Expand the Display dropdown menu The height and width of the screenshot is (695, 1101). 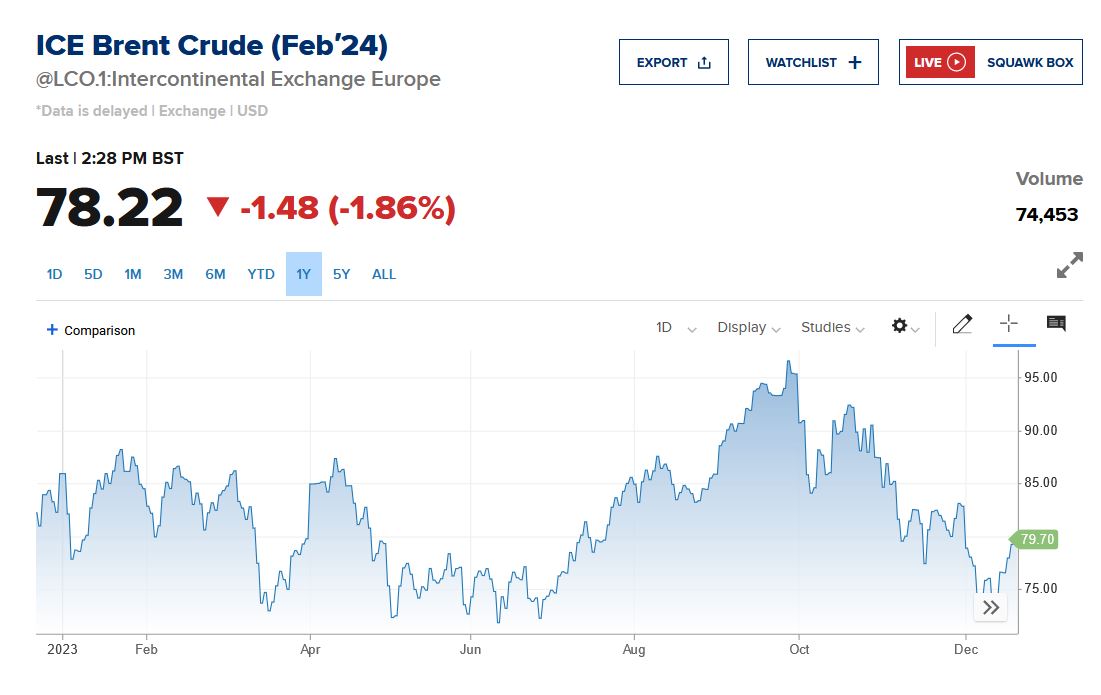pos(749,328)
